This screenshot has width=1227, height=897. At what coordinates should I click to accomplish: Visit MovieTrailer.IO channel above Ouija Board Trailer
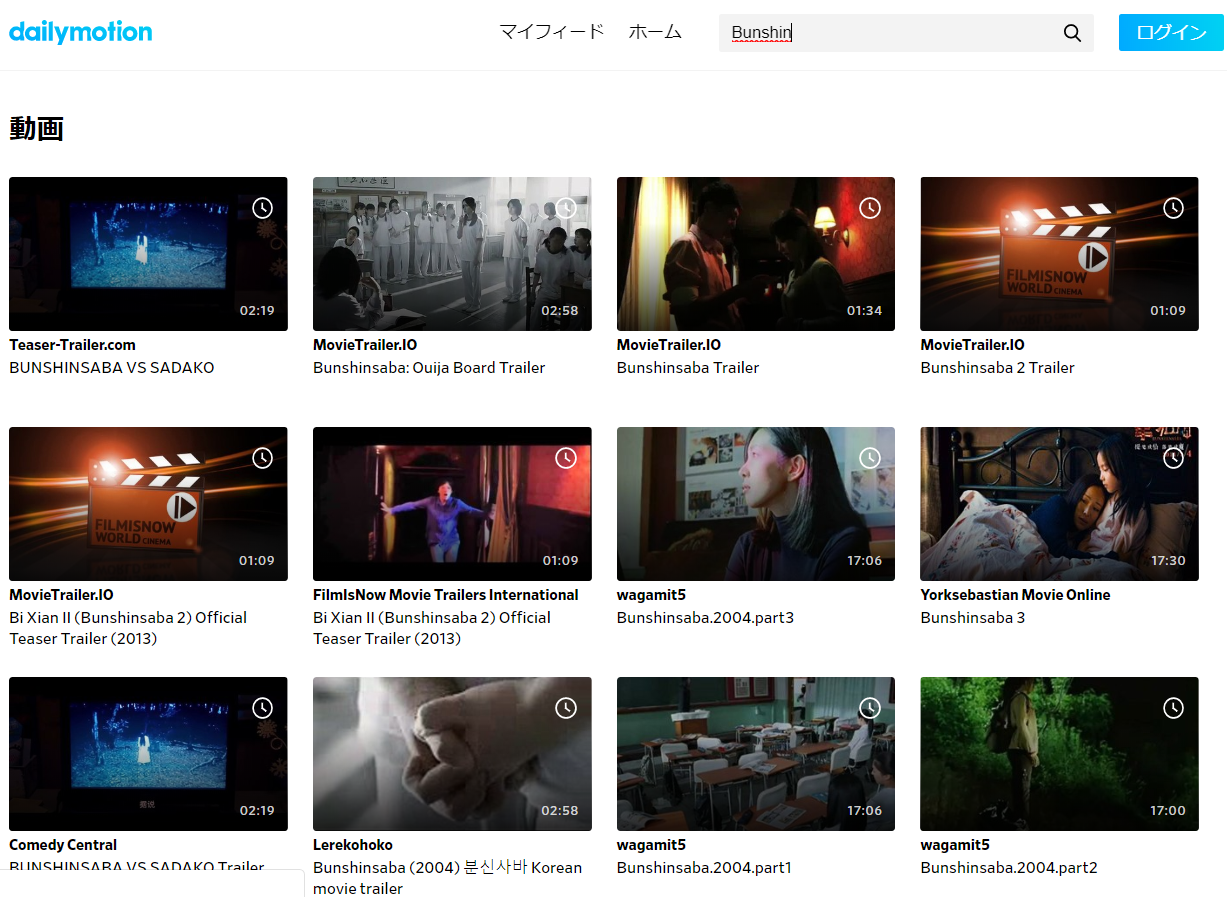coord(365,345)
